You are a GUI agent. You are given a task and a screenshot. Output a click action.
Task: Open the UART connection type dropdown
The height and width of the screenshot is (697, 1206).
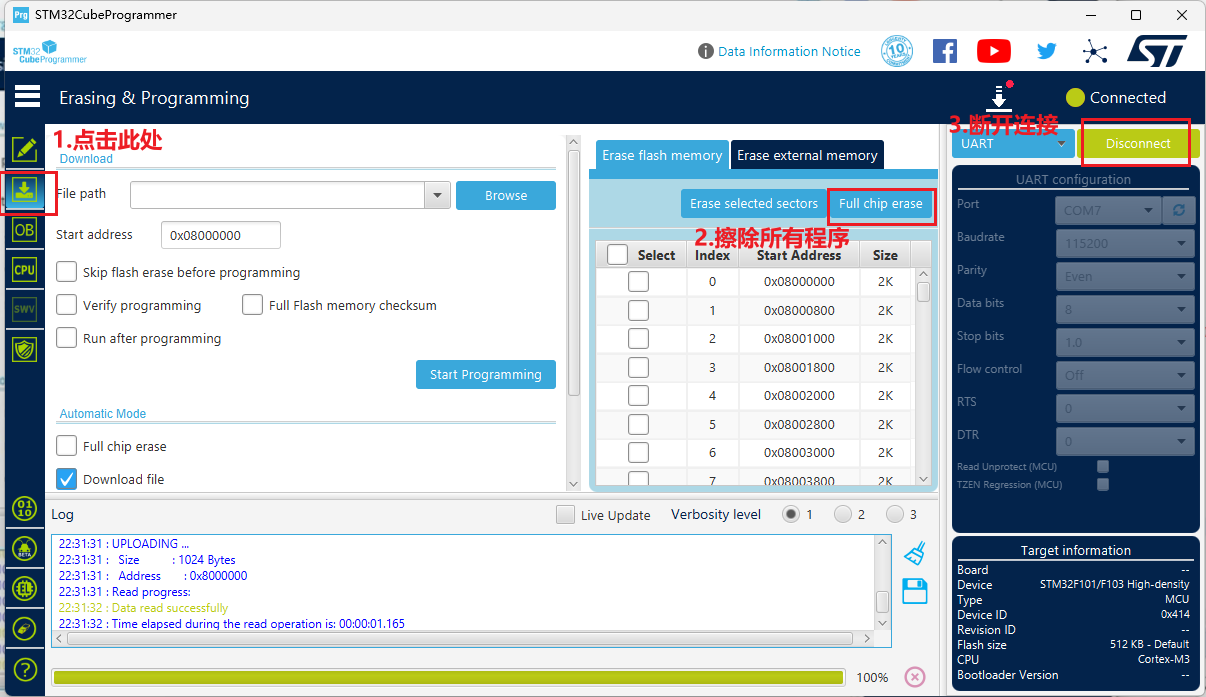[x=1013, y=143]
